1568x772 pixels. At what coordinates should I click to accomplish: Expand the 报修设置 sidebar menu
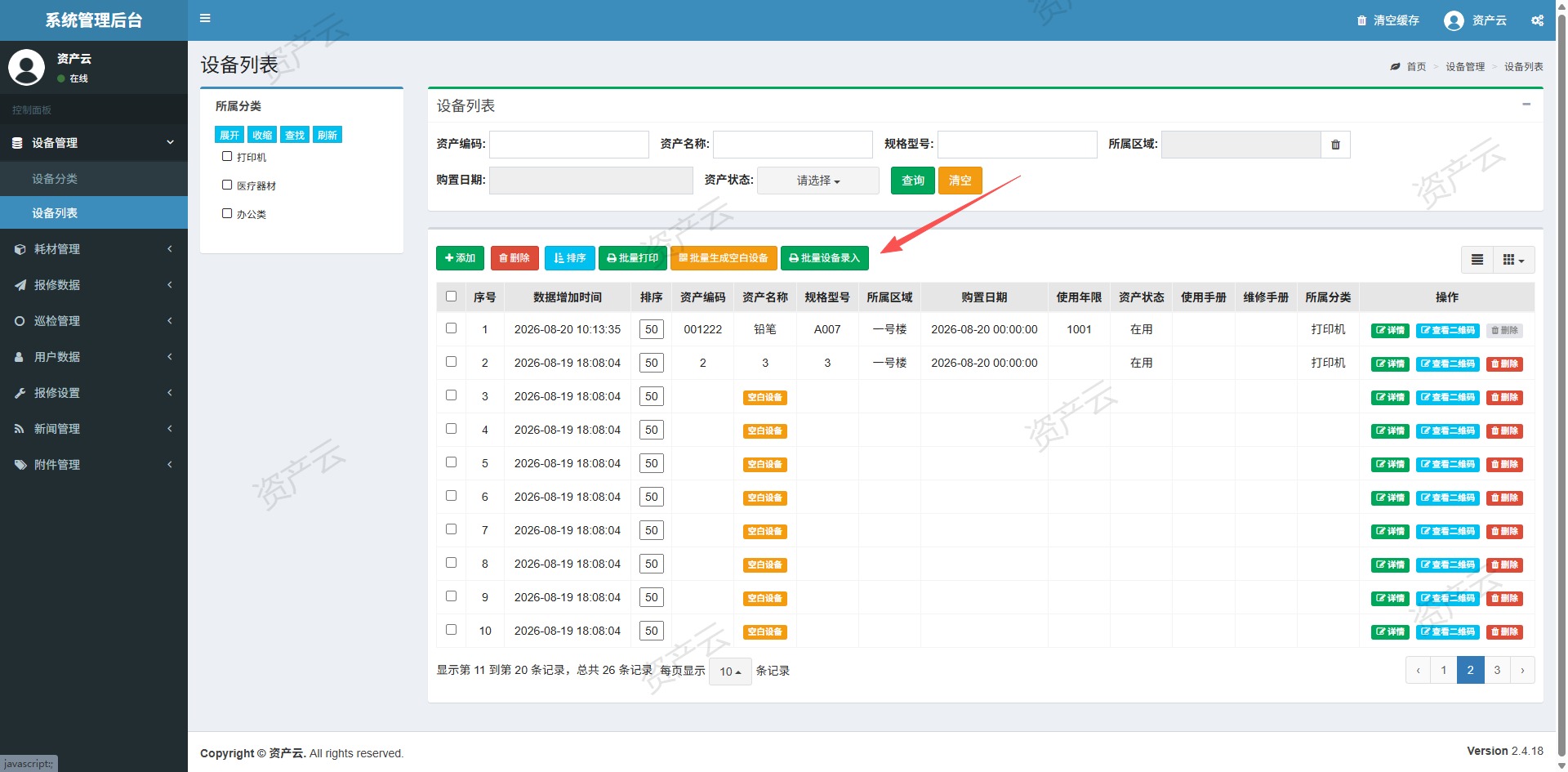(x=94, y=393)
